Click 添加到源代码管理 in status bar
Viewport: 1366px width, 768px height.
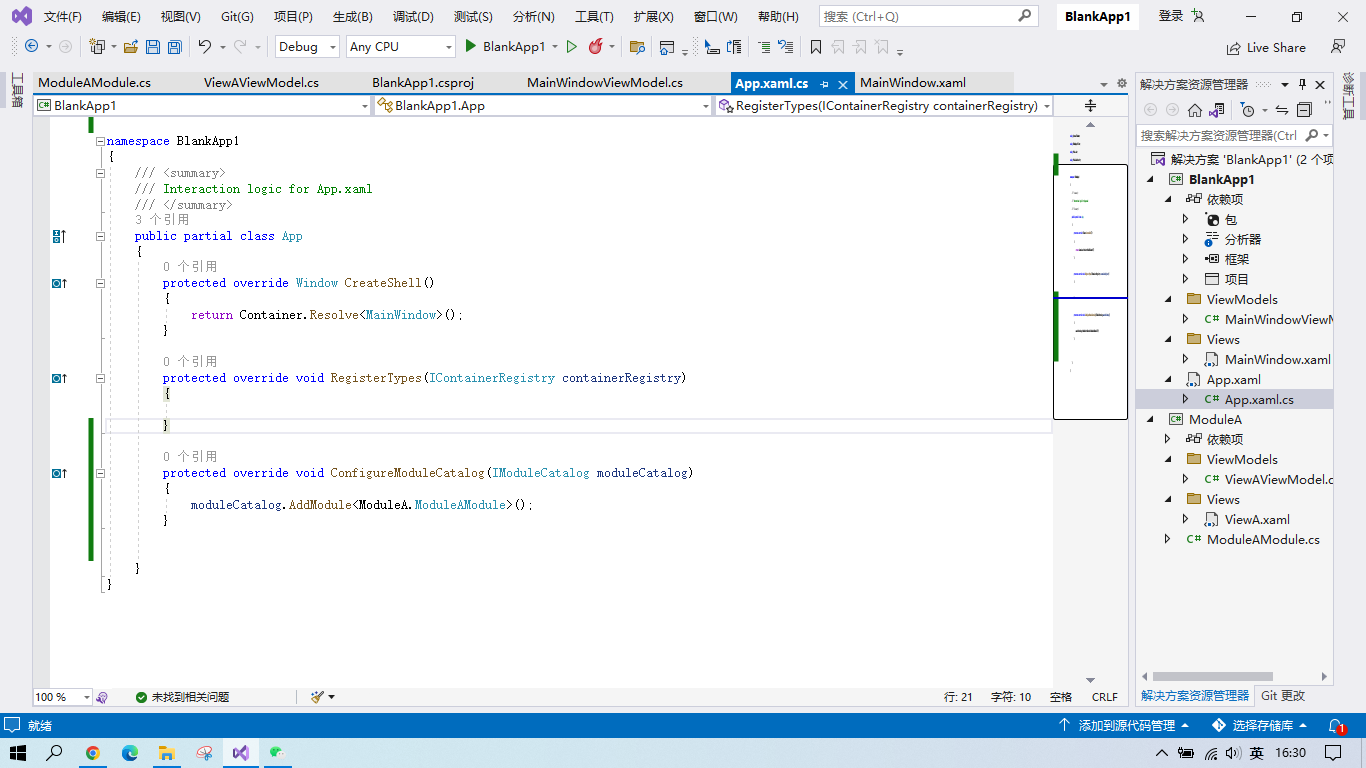tap(1124, 726)
